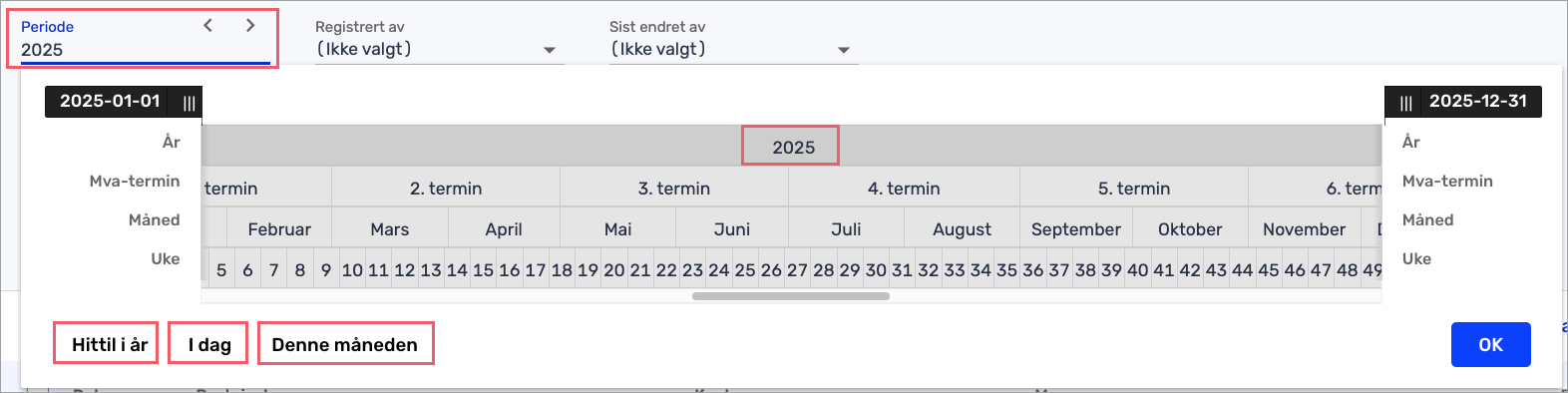
Task: Select week 27 in the Uke row
Action: 797,269
